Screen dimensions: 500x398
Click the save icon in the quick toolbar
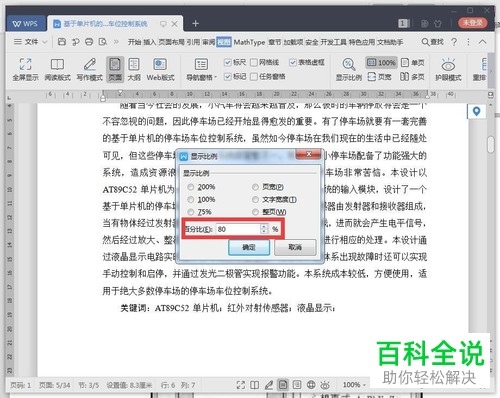tap(62, 42)
